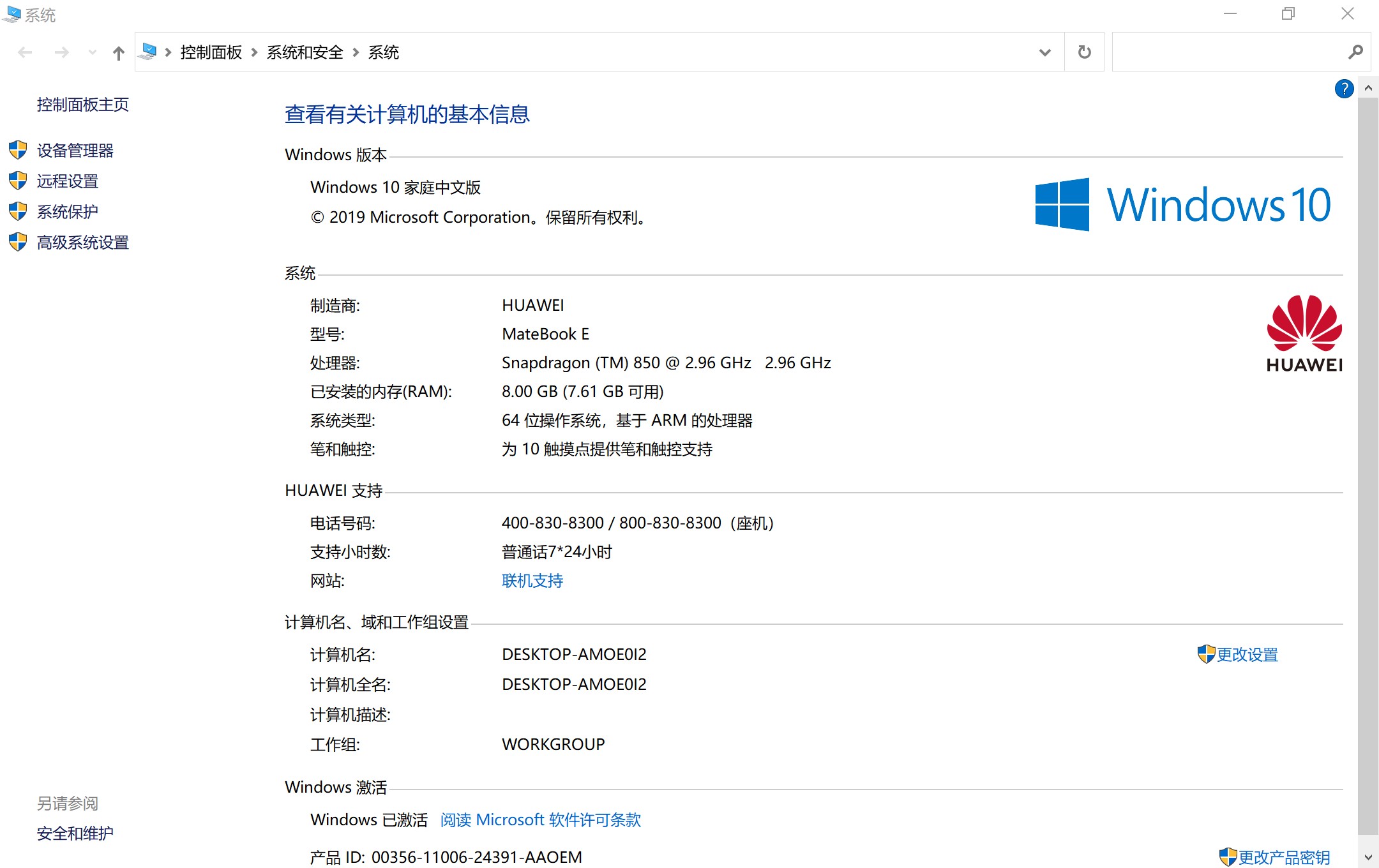Screen dimensions: 1379x868
Task: Click scrollbar up arrow
Action: click(x=1368, y=88)
